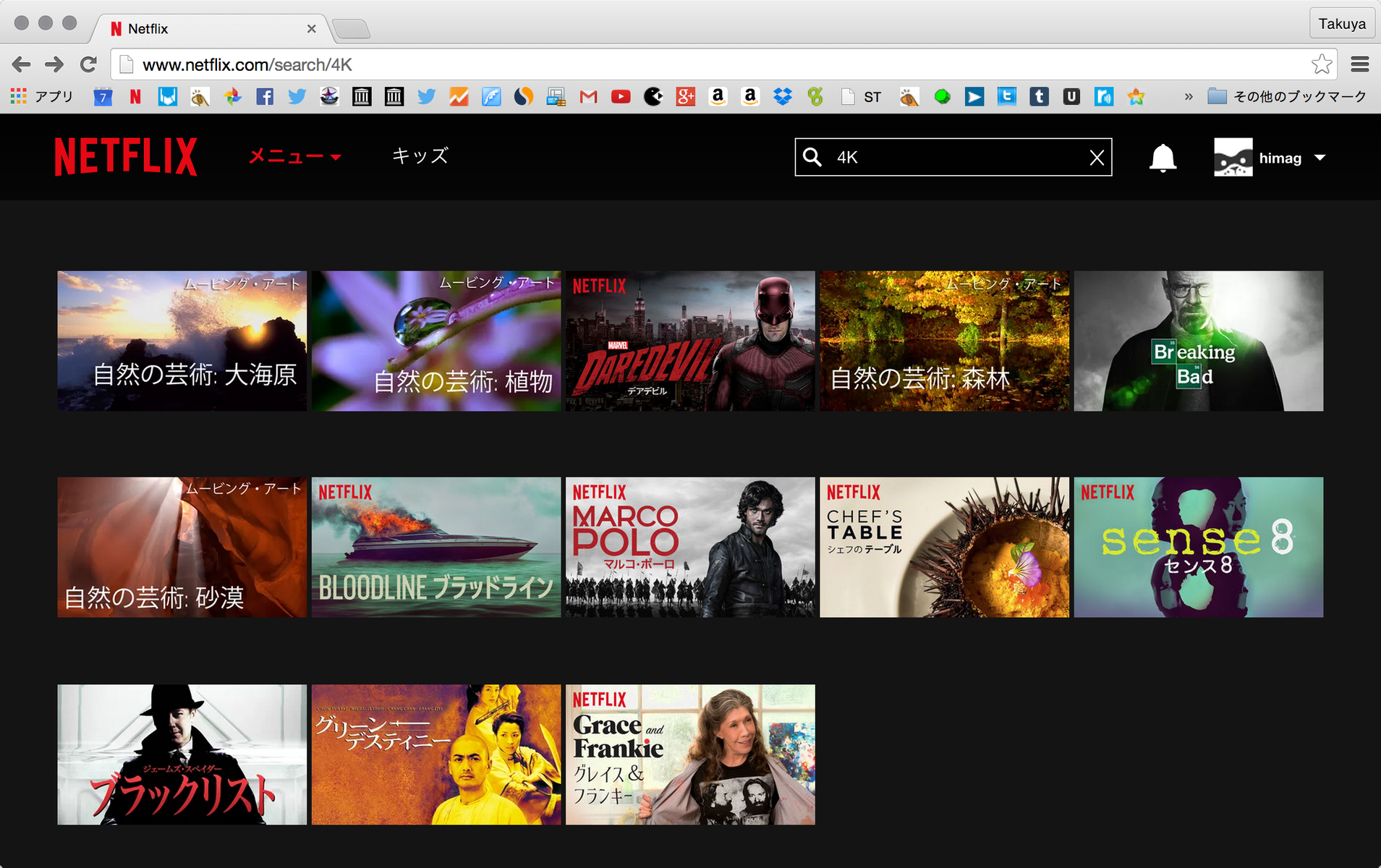Open the Grace and Frankie title card

click(x=690, y=754)
